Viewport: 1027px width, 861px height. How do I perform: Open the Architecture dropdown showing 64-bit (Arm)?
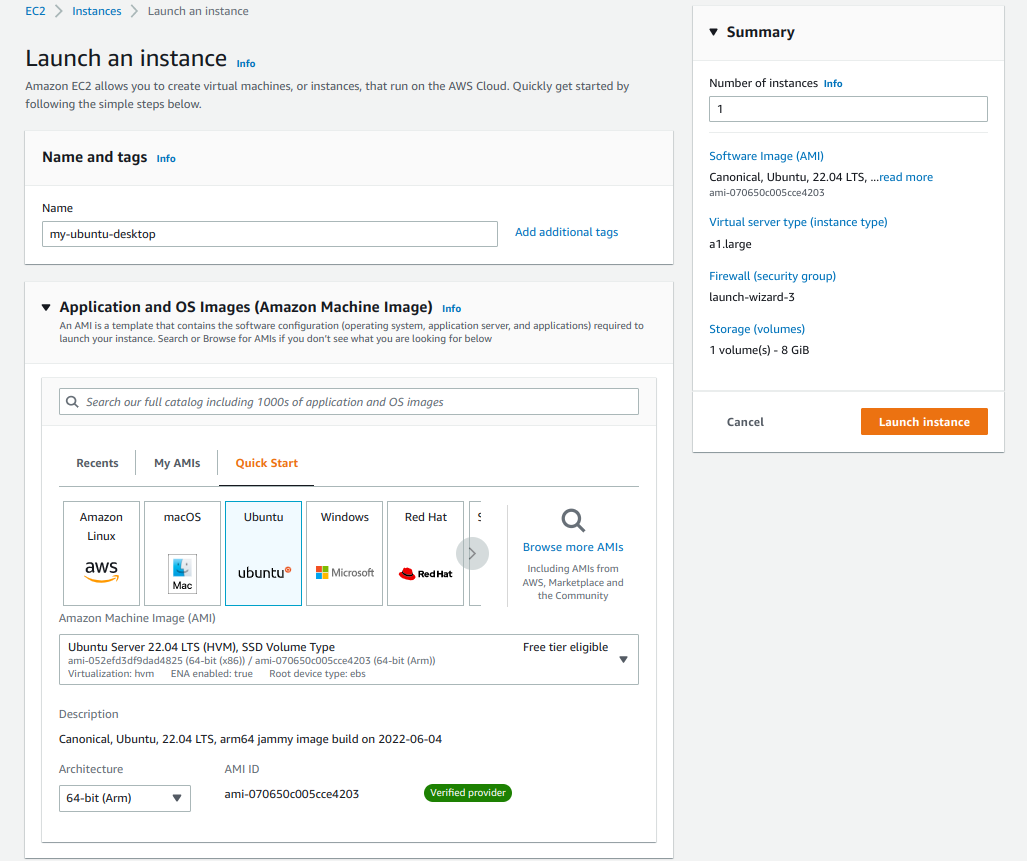tap(124, 798)
